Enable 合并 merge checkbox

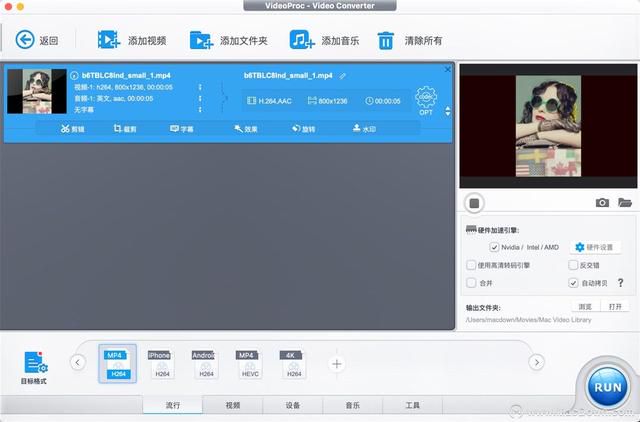pyautogui.click(x=471, y=283)
